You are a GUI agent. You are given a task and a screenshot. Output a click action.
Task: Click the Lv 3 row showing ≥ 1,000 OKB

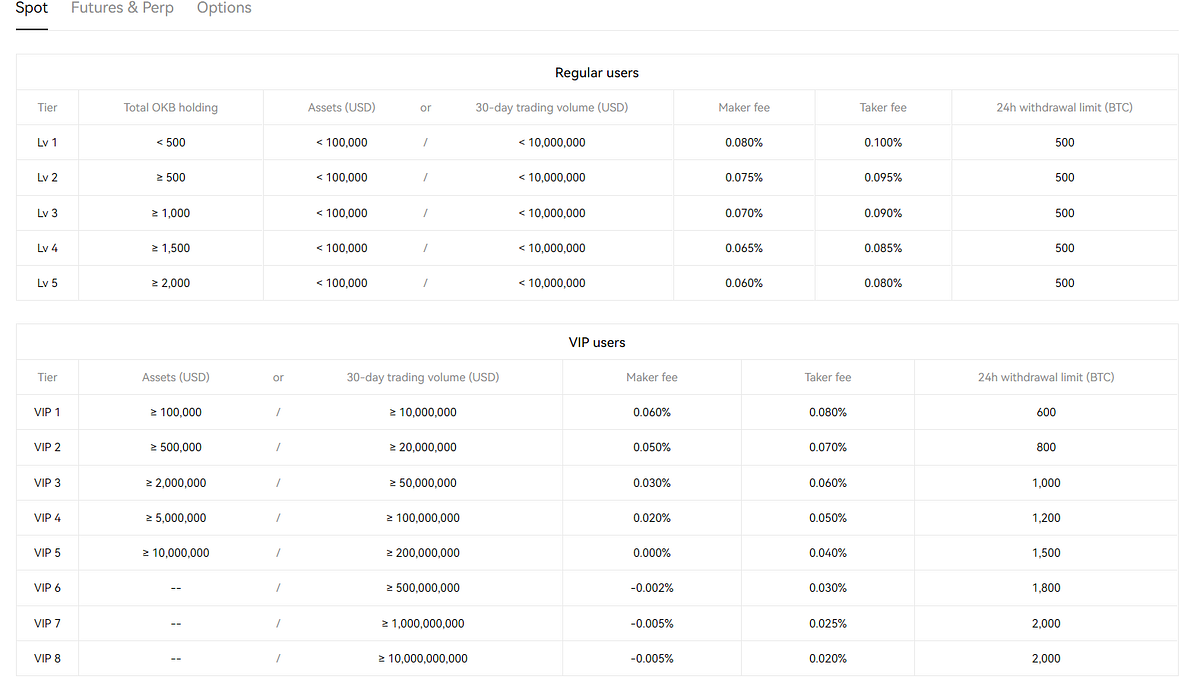pyautogui.click(x=170, y=212)
